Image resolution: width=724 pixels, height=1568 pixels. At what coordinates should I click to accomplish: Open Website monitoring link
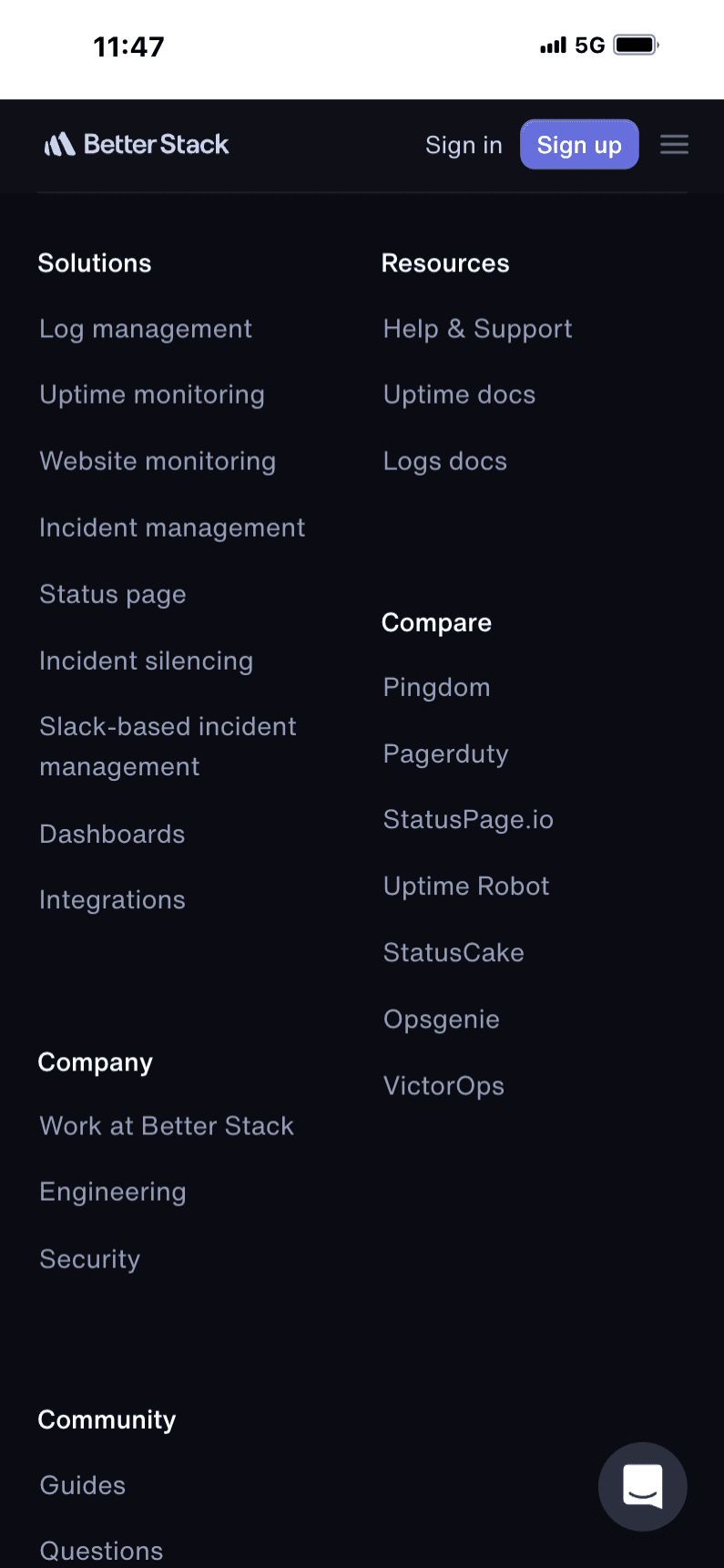(158, 461)
